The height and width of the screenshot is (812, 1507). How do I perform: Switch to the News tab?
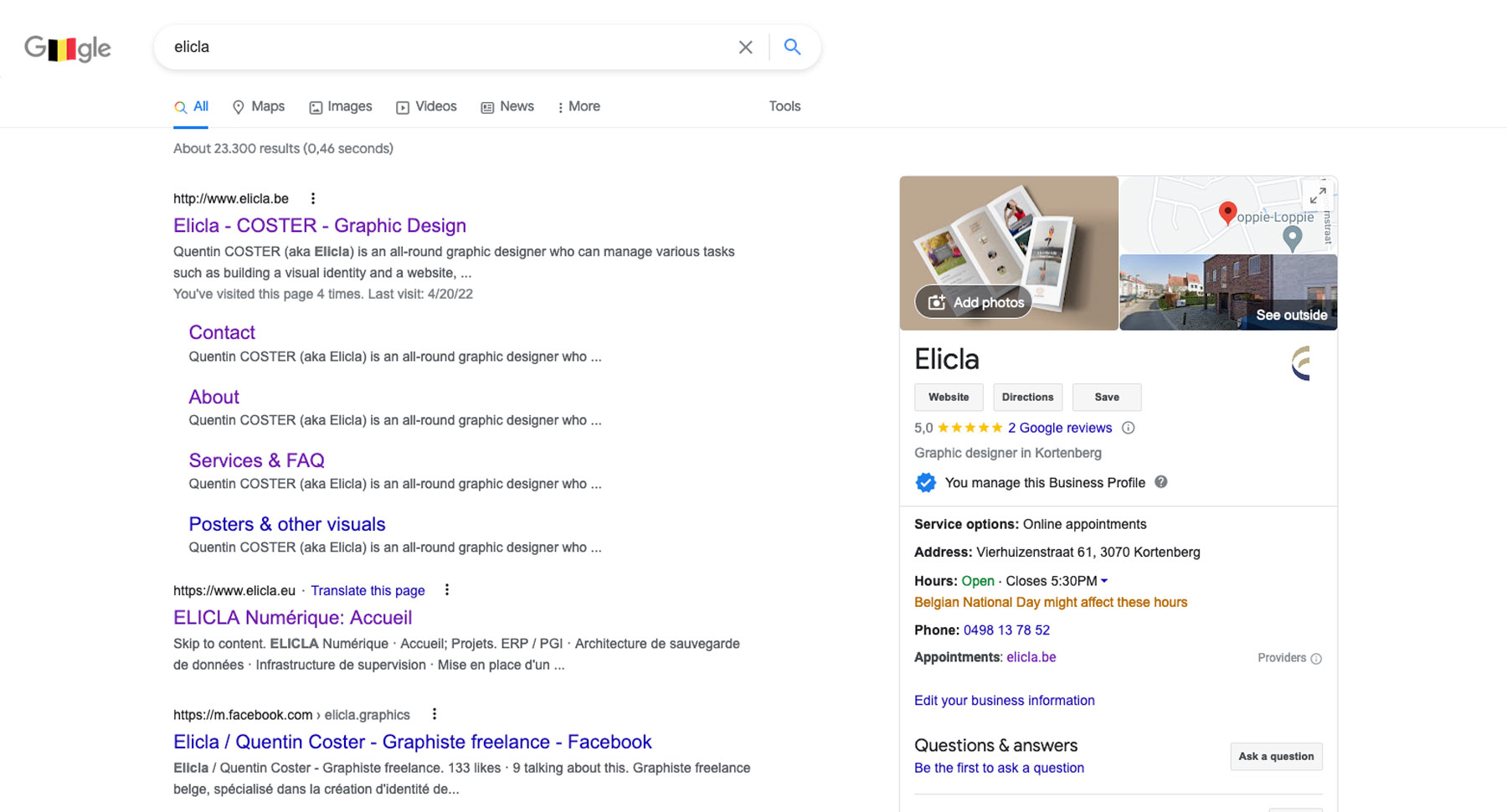click(507, 106)
